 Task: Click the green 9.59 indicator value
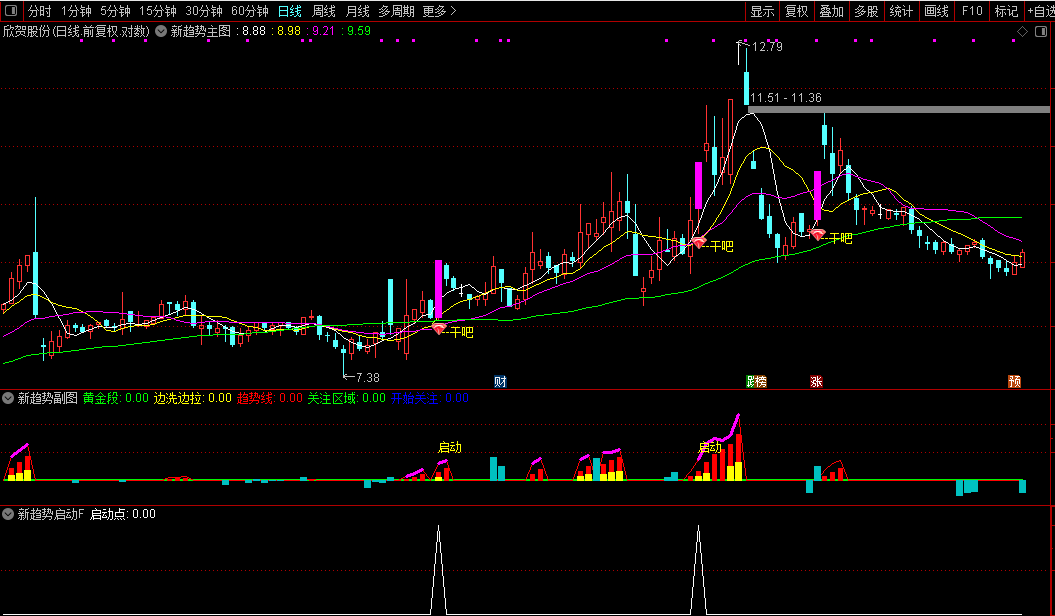[359, 31]
